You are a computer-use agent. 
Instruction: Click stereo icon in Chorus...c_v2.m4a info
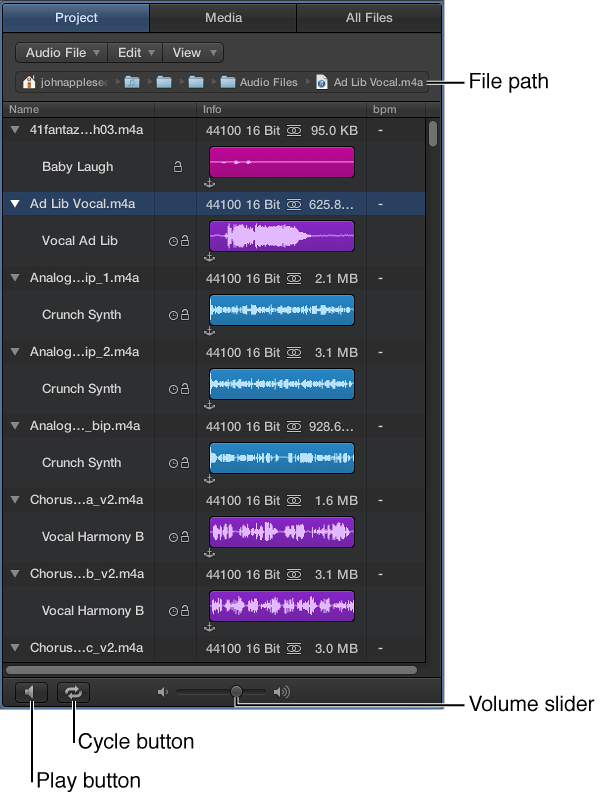[x=294, y=648]
